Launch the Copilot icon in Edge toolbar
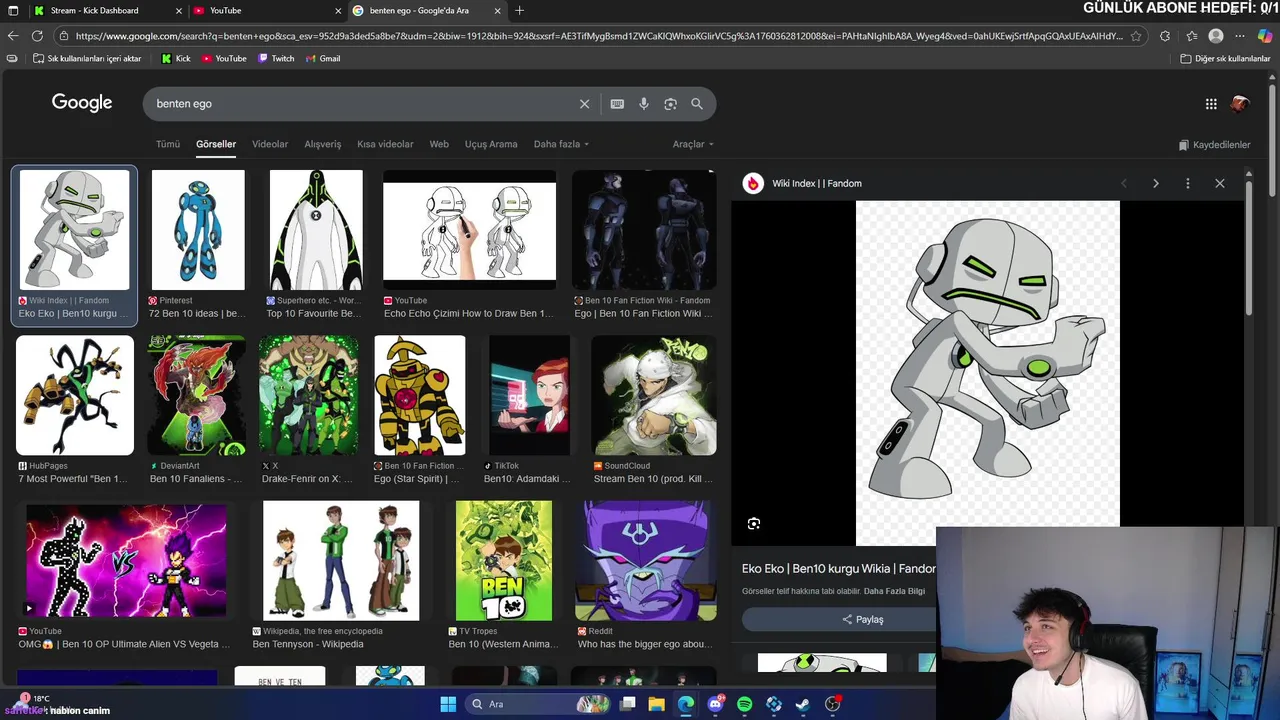The height and width of the screenshot is (720, 1280). point(1265,36)
